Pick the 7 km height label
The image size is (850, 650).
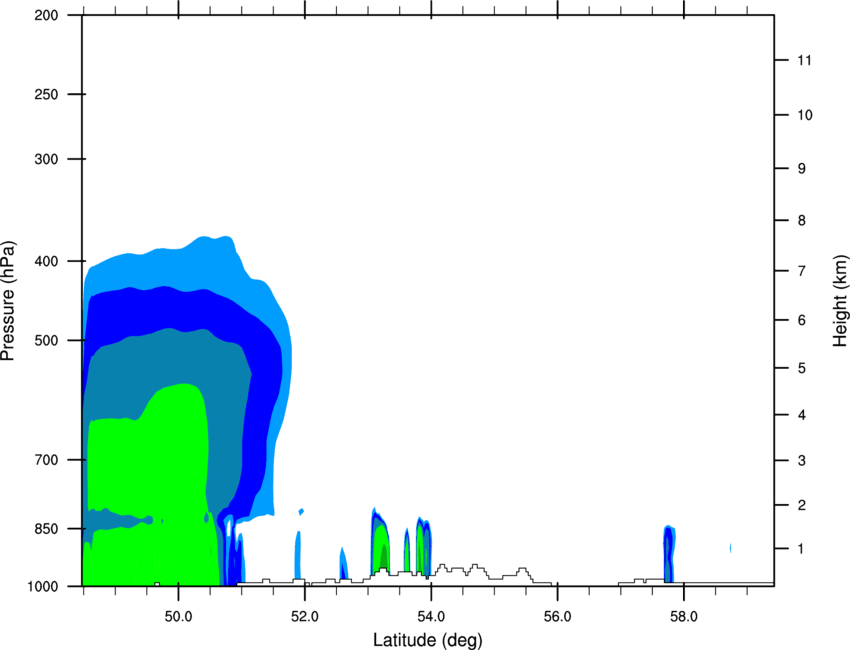(x=802, y=271)
